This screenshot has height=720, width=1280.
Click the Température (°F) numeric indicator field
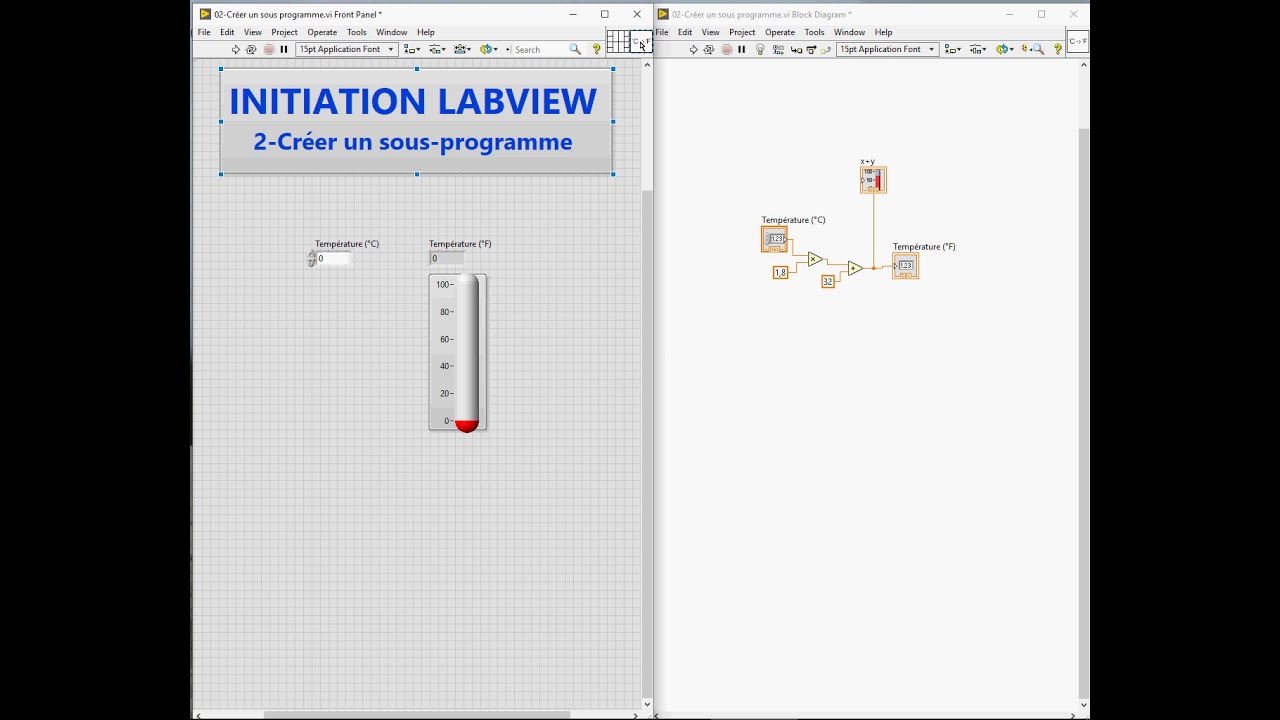447,258
